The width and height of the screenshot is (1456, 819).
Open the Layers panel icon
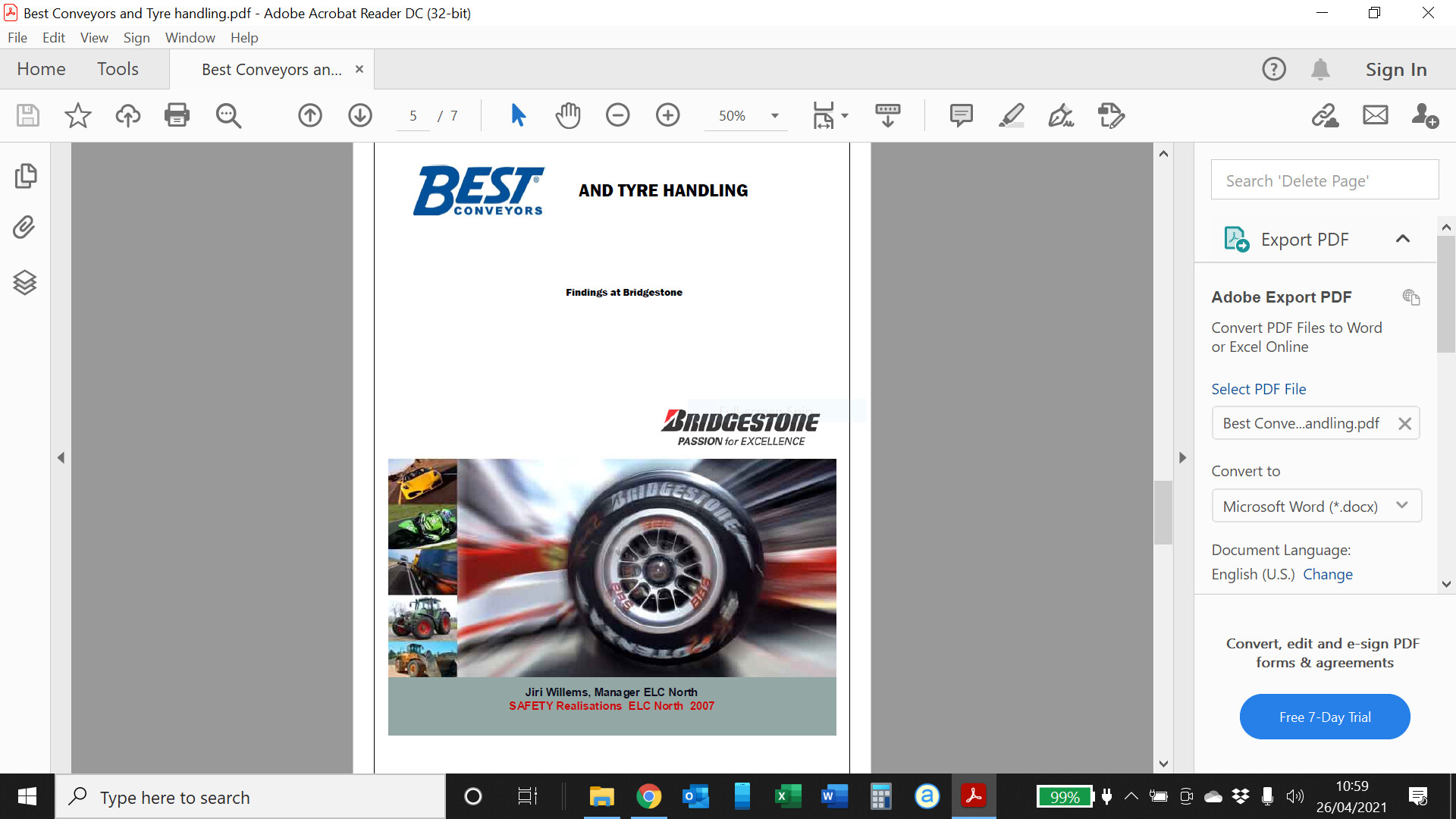point(25,282)
